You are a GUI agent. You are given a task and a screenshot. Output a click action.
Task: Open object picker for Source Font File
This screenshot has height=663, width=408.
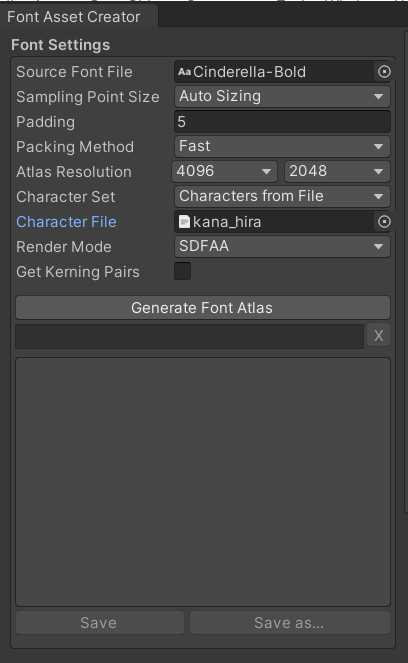tap(384, 72)
